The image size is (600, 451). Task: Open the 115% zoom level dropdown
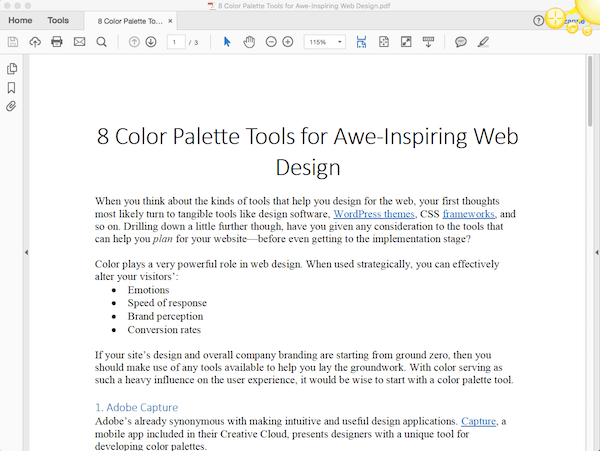[324, 42]
